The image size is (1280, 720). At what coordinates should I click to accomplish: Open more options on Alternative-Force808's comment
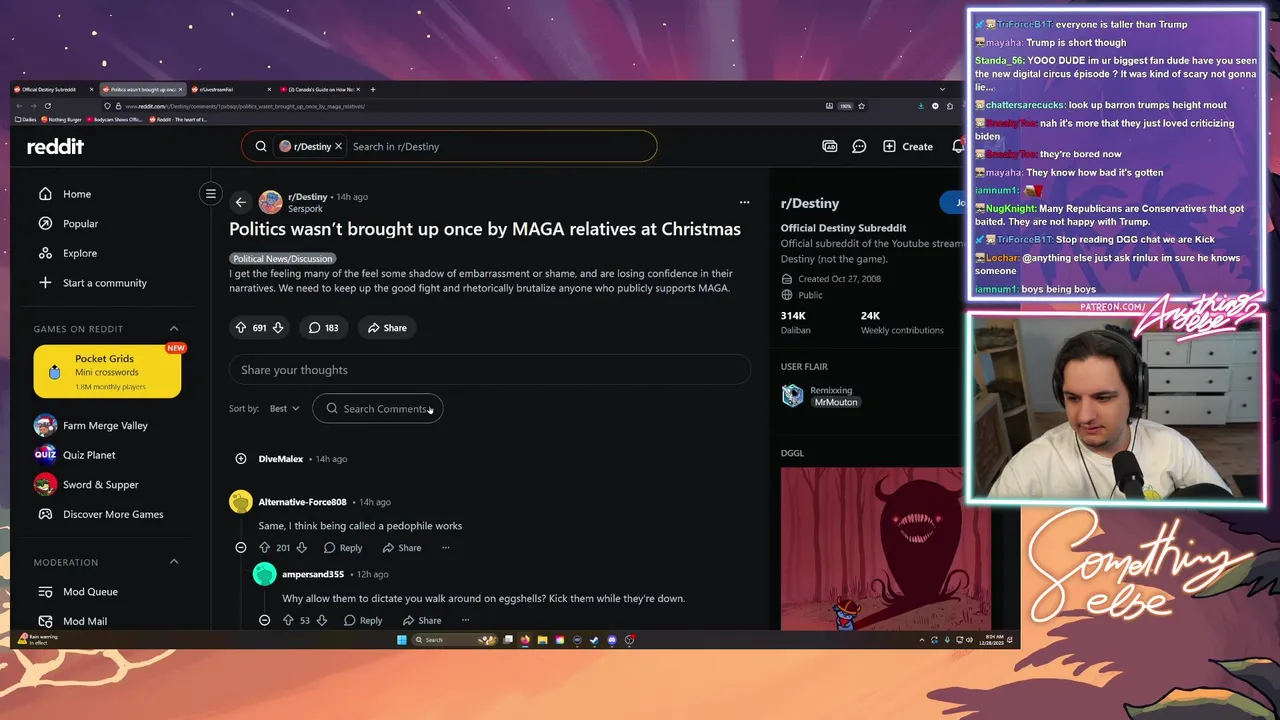[446, 548]
